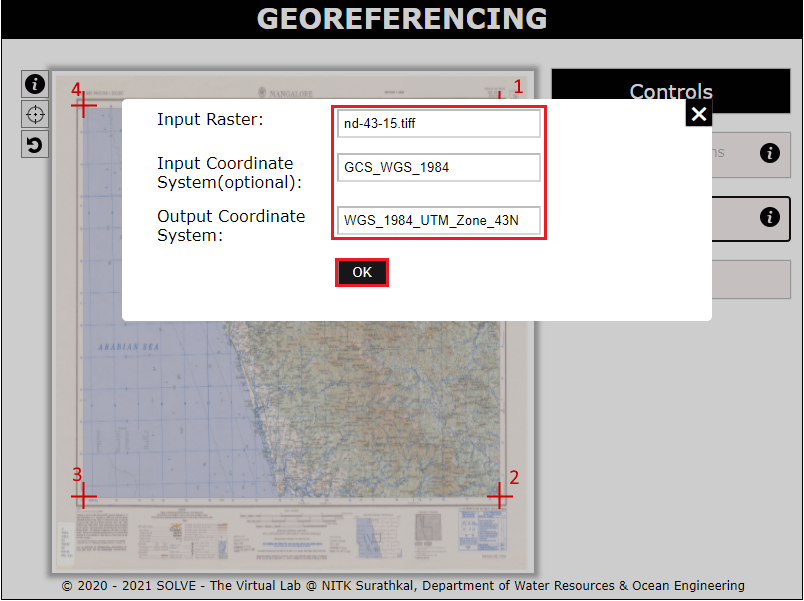This screenshot has height=601, width=804.
Task: Click the SOLVE Virtual Lab footer text
Action: pyautogui.click(x=402, y=585)
